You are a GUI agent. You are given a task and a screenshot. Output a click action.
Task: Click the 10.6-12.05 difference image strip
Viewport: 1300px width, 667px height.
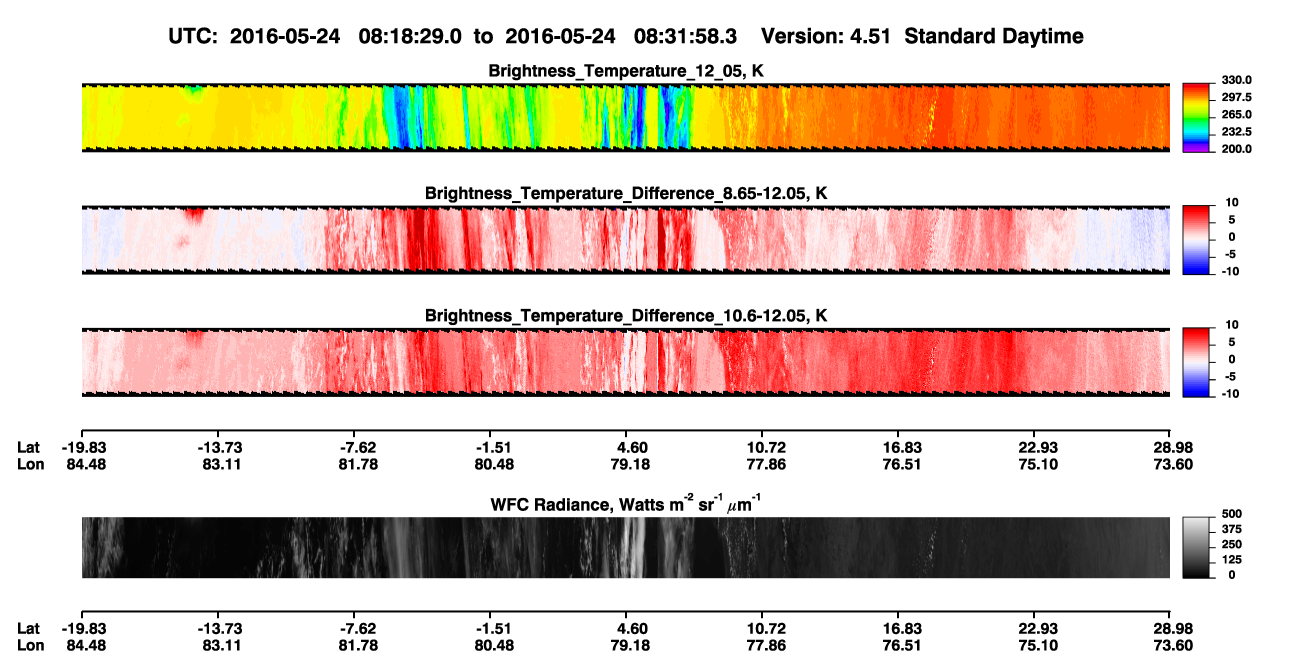[625, 361]
